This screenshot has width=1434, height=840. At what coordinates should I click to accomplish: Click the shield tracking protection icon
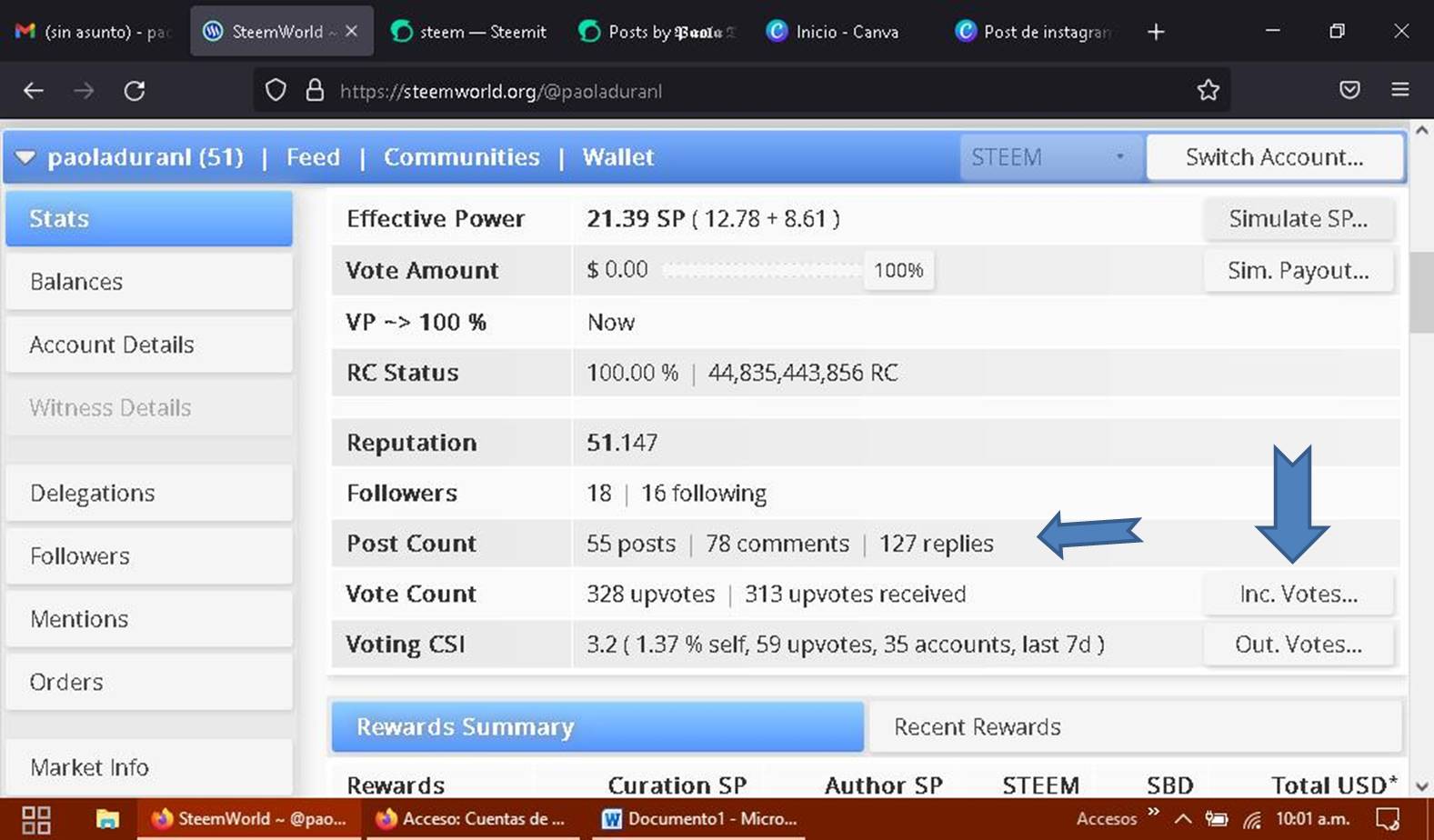276,90
